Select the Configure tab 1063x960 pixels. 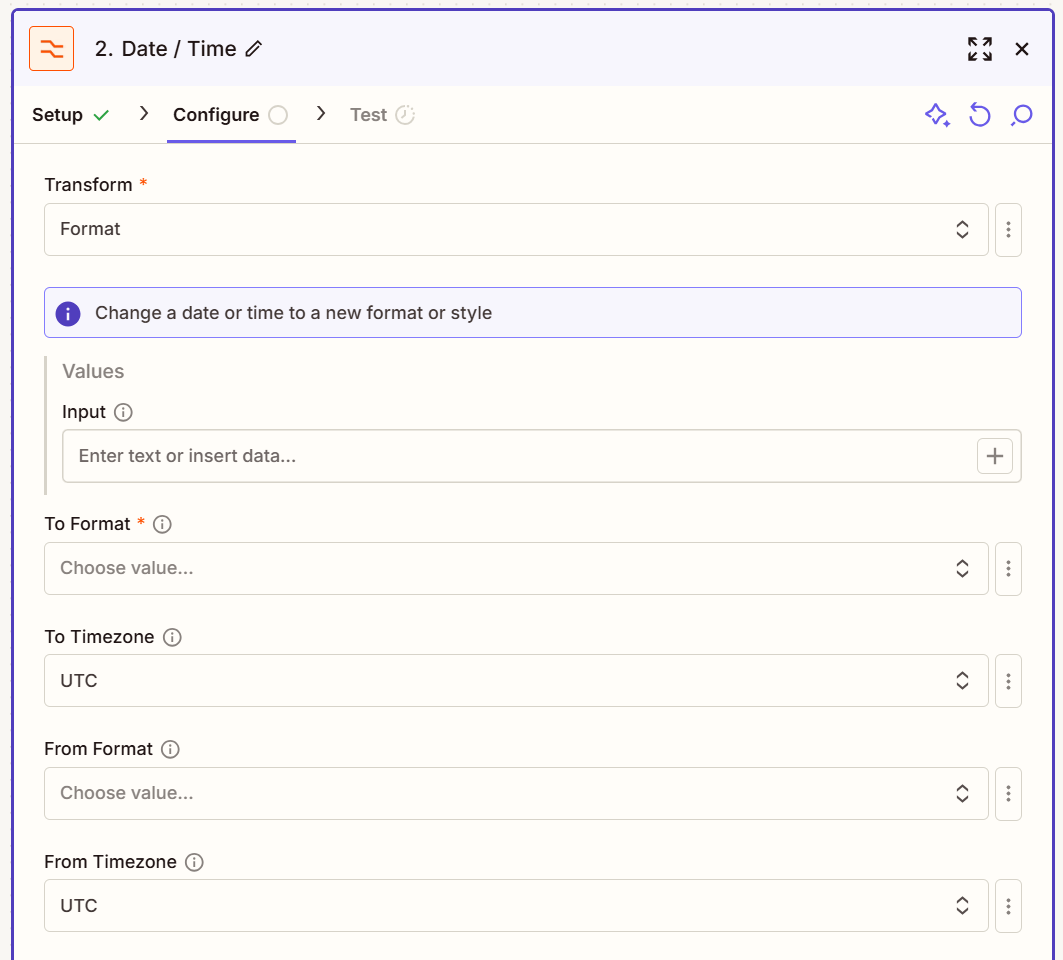tap(230, 115)
